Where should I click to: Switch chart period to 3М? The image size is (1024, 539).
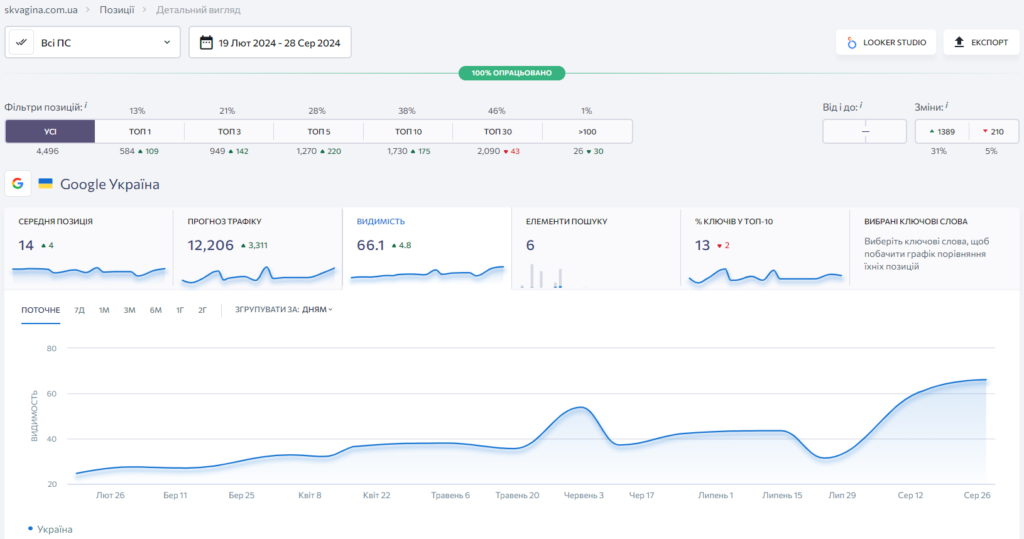coord(130,310)
